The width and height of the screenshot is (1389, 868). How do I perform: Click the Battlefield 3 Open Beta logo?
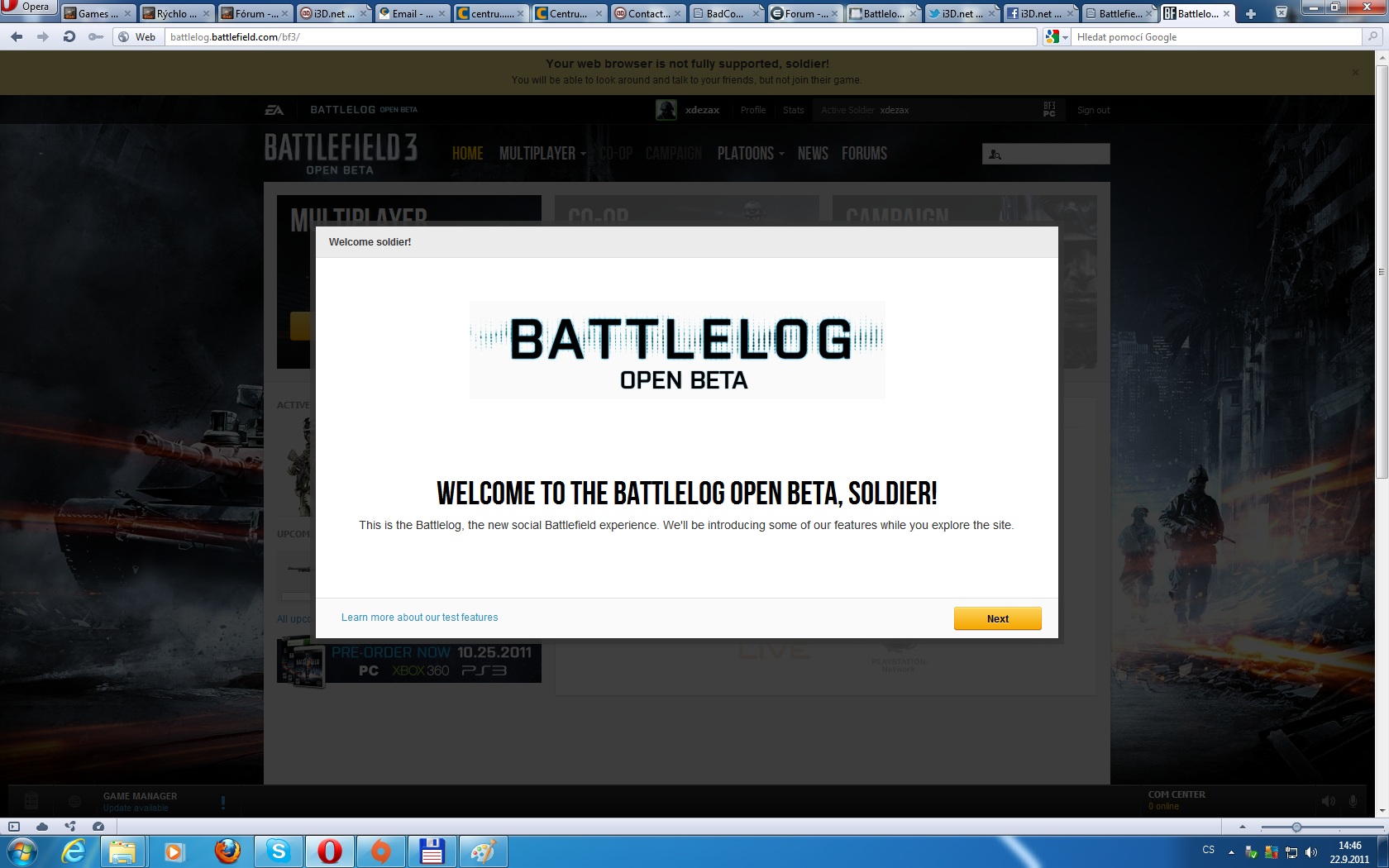pyautogui.click(x=341, y=154)
